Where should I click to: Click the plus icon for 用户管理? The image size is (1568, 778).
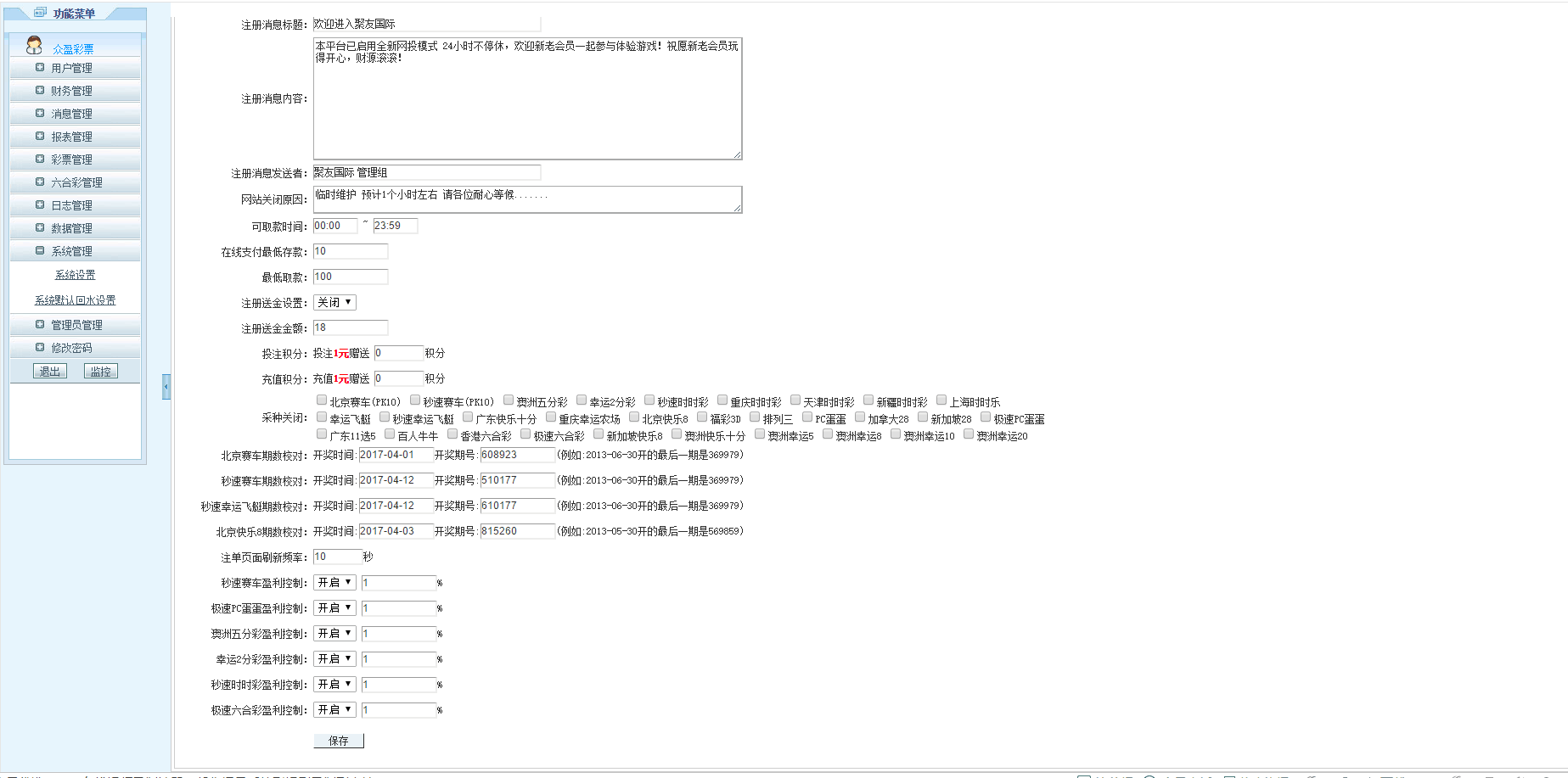point(40,67)
